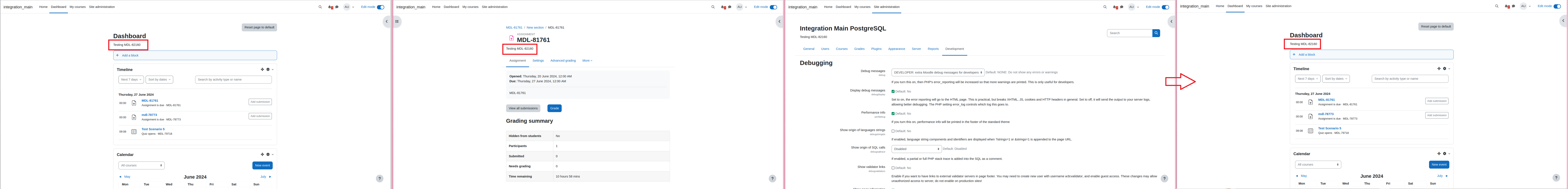This screenshot has height=189, width=1568.
Task: Uncheck the Display debug messages checkbox
Action: (x=893, y=91)
